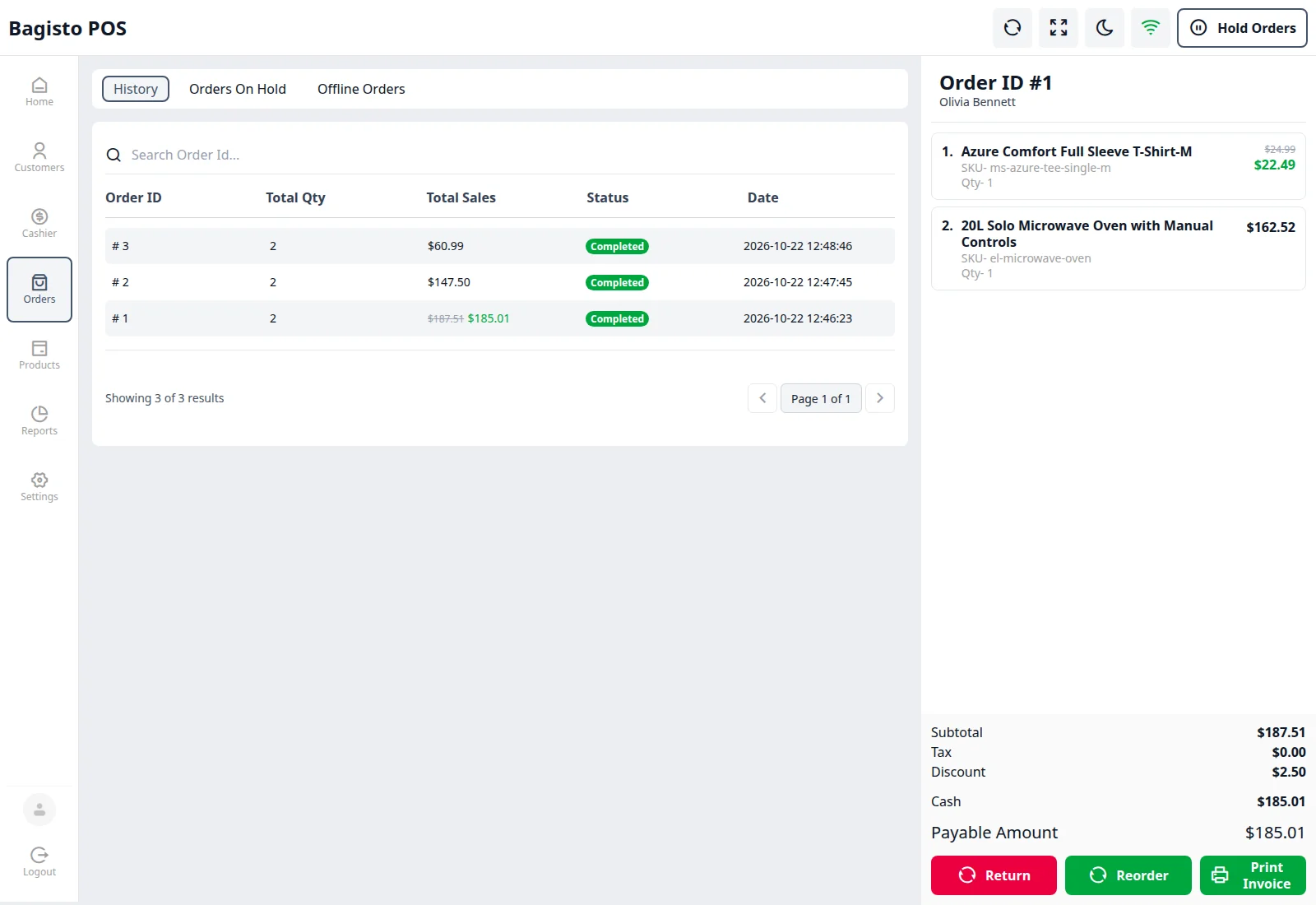Click Completed status of order $60.99

click(x=617, y=246)
